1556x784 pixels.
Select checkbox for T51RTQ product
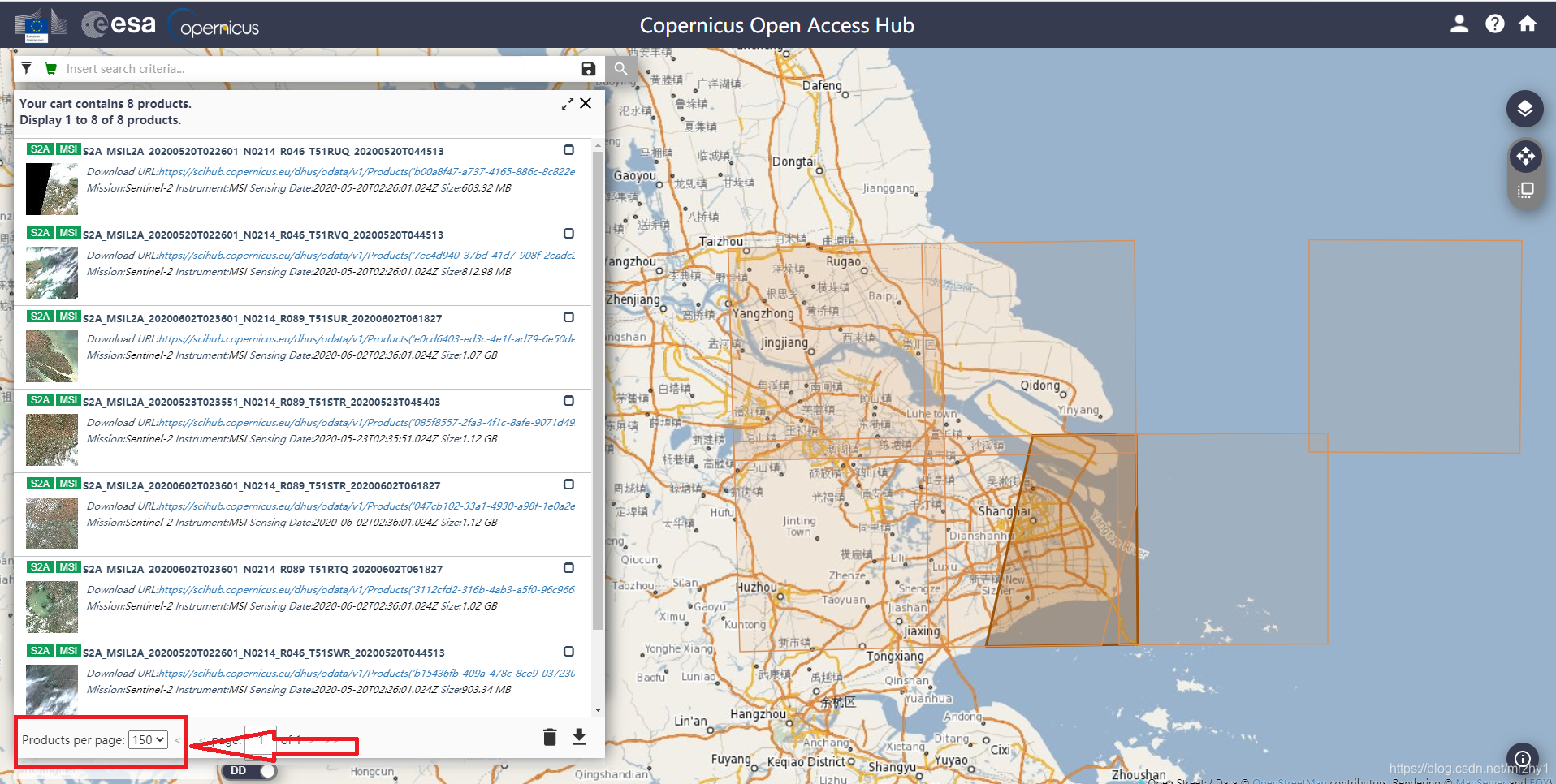pyautogui.click(x=568, y=568)
